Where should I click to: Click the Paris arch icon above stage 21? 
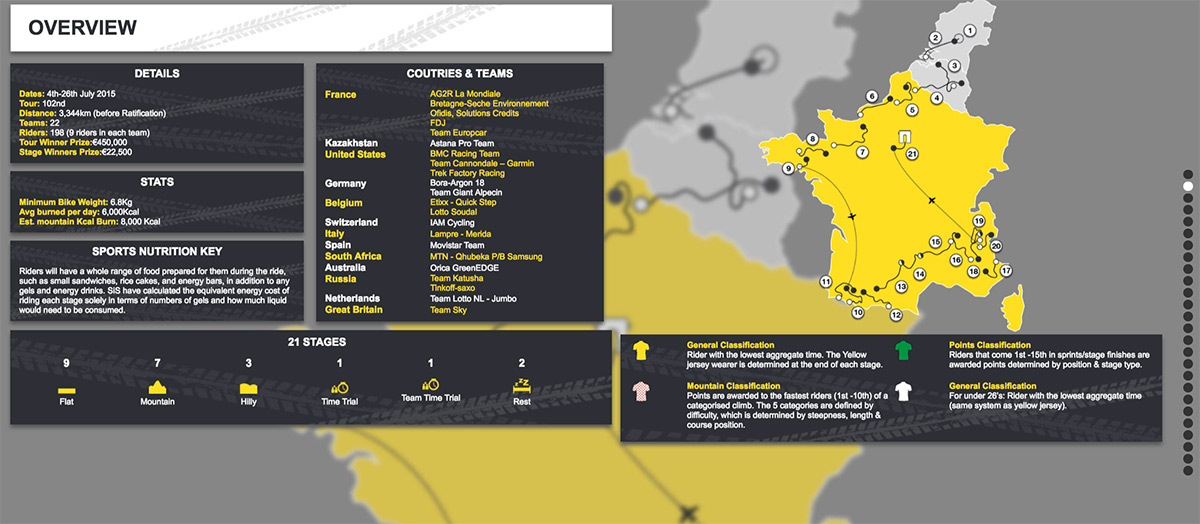[x=905, y=137]
